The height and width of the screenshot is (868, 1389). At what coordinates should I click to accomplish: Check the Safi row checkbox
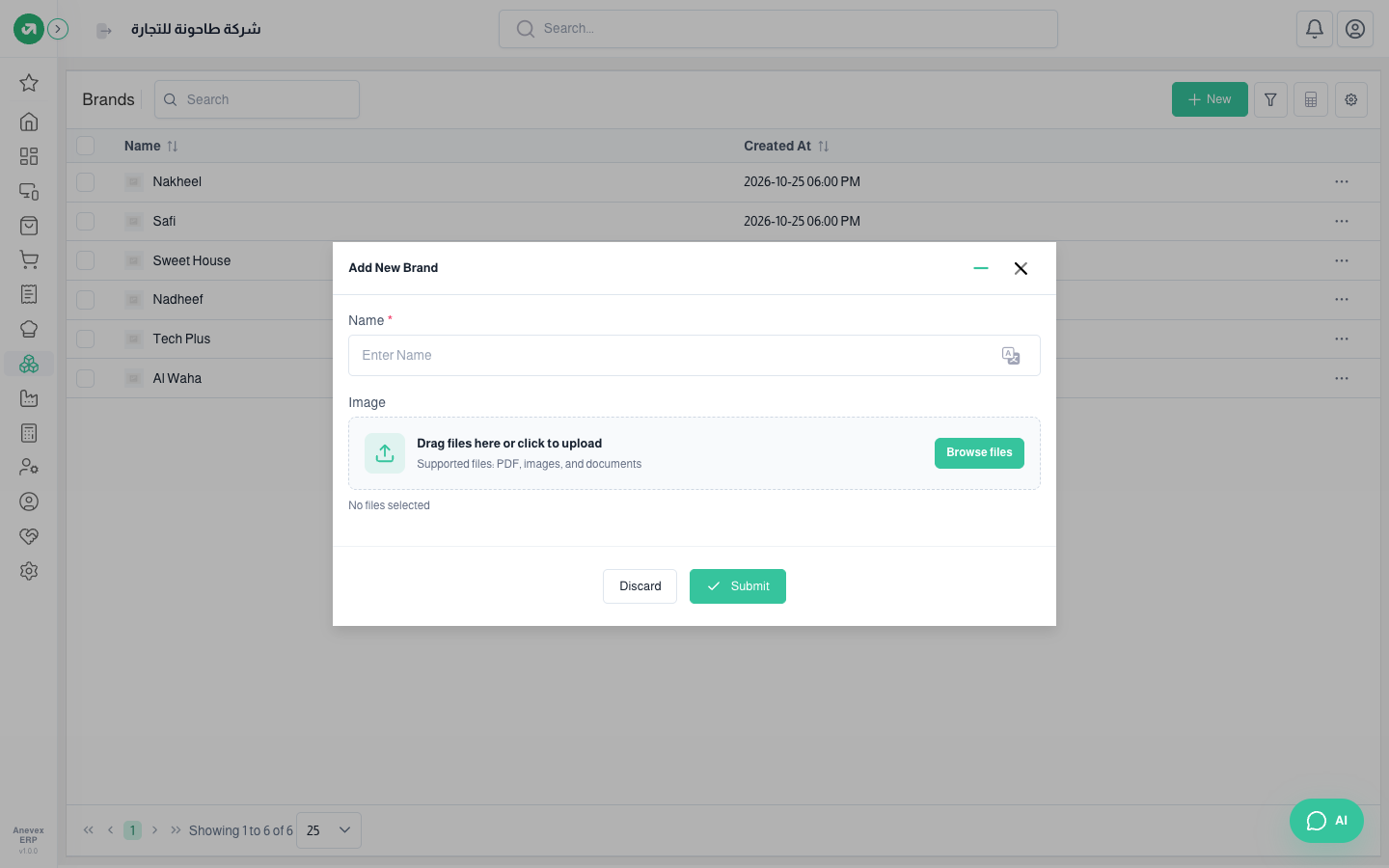coord(86,221)
